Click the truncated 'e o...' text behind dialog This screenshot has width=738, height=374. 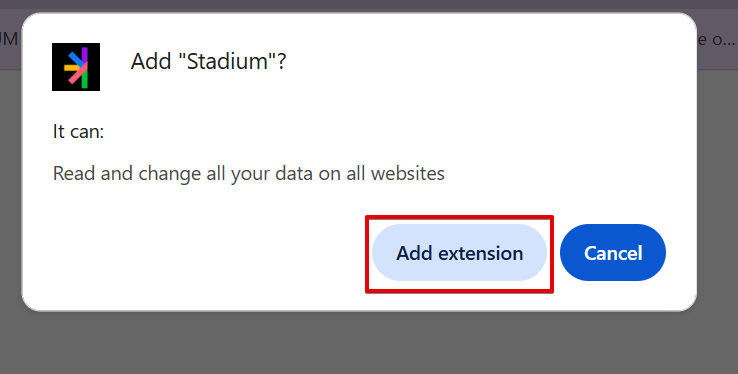pyautogui.click(x=716, y=40)
